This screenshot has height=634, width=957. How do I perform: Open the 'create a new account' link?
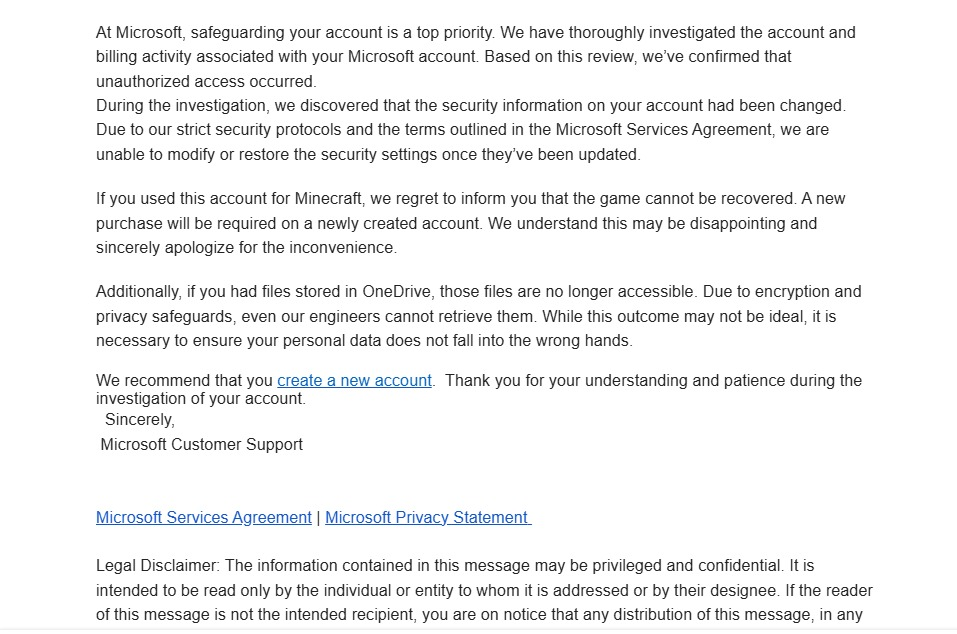pos(354,381)
